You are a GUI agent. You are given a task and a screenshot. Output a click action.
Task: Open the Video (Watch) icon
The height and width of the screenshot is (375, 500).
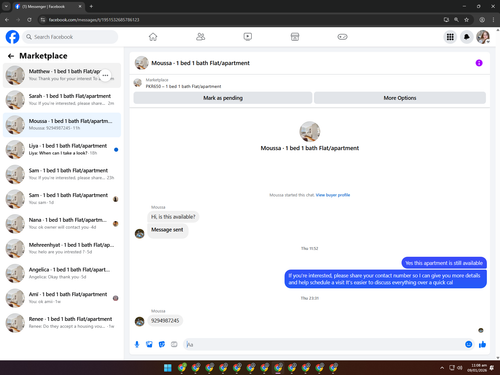[x=248, y=37]
